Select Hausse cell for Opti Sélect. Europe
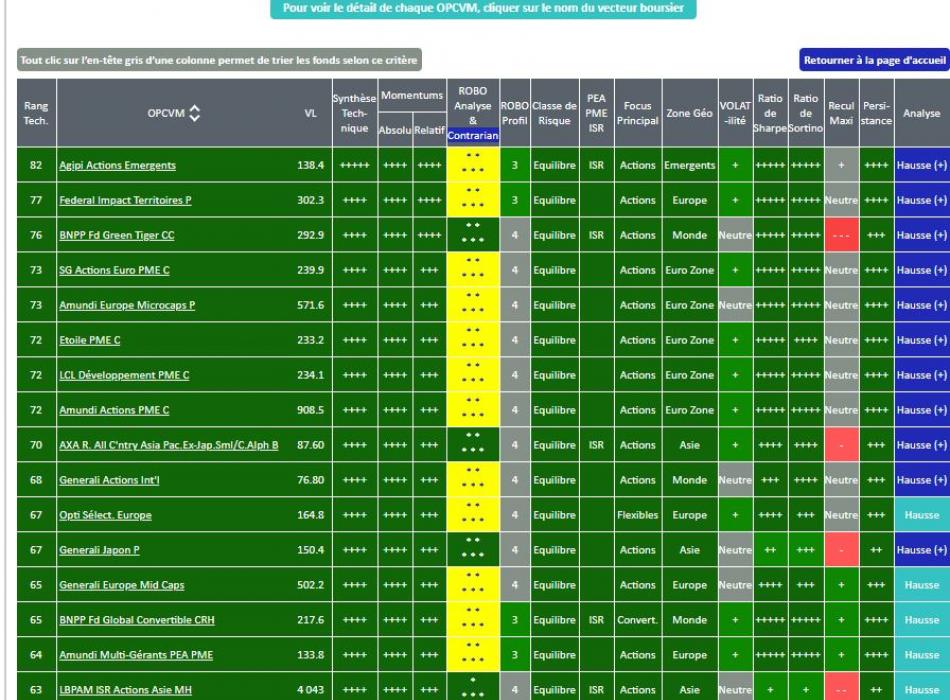950x700 pixels. click(922, 515)
